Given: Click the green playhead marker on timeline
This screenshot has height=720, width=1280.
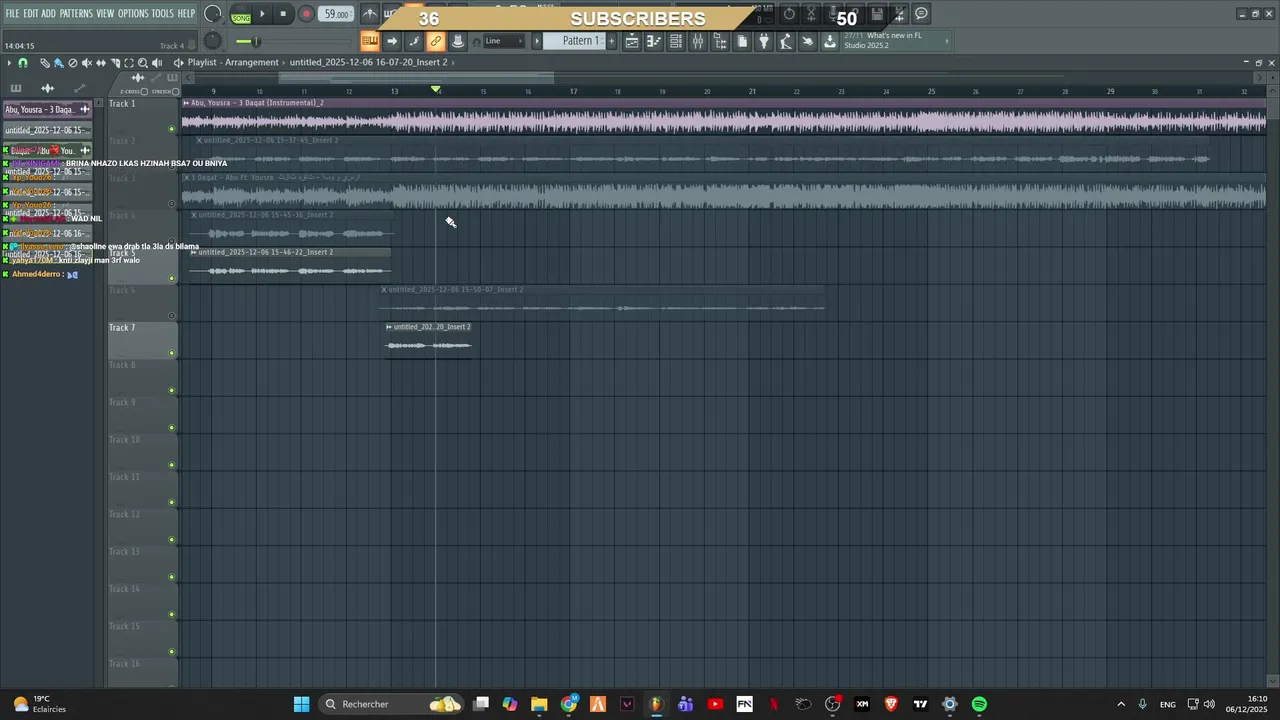Looking at the screenshot, I should [436, 90].
